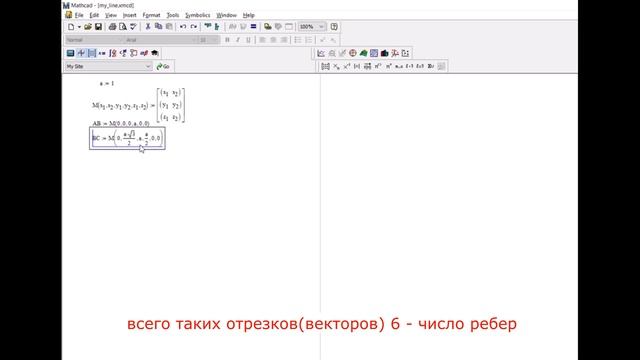This screenshot has height=360, width=640.
Task: Insert a Polar plot from the Graph toolbar
Action: coord(353,53)
